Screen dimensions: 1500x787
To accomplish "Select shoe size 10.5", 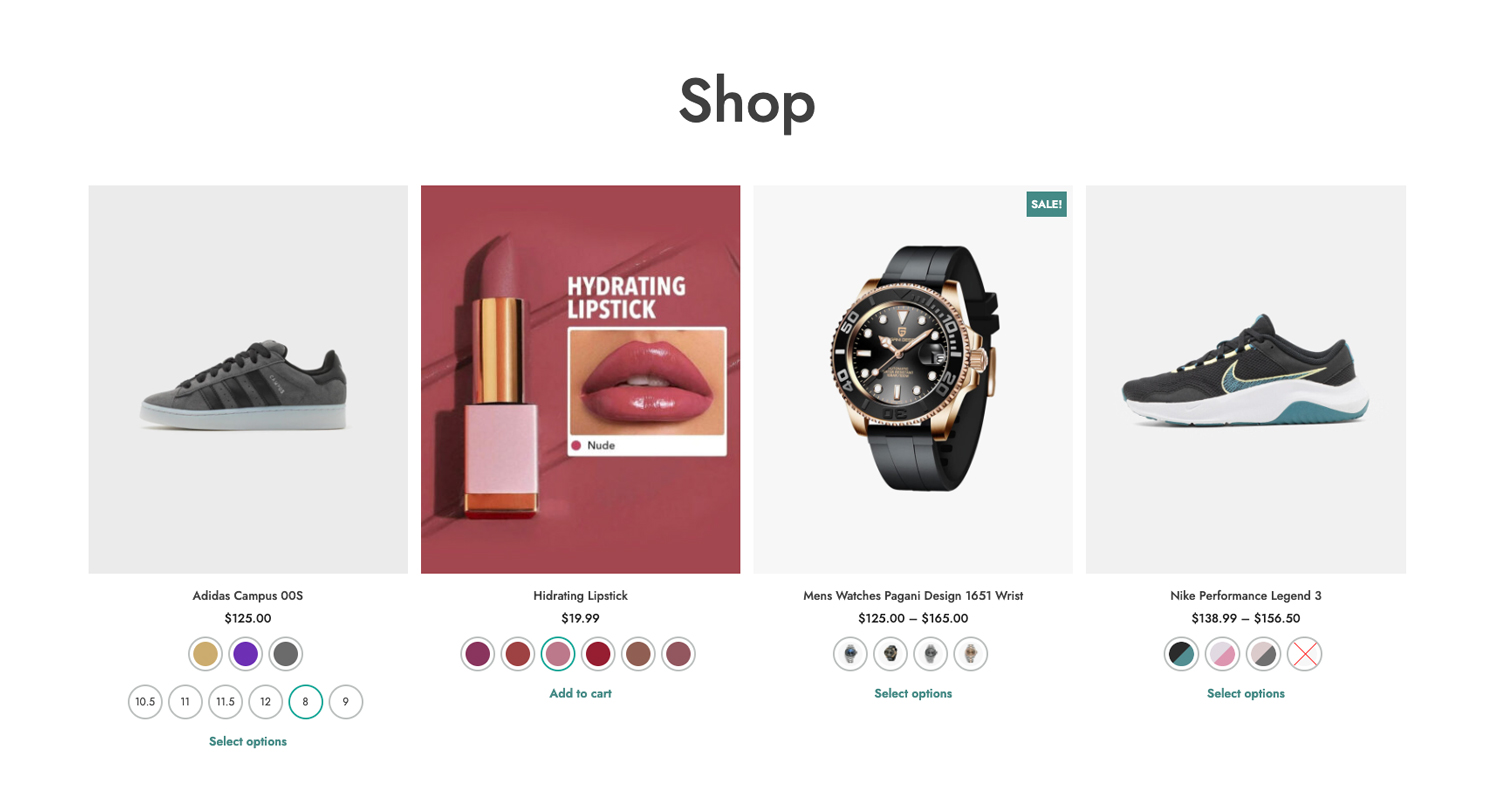I will pyautogui.click(x=145, y=702).
